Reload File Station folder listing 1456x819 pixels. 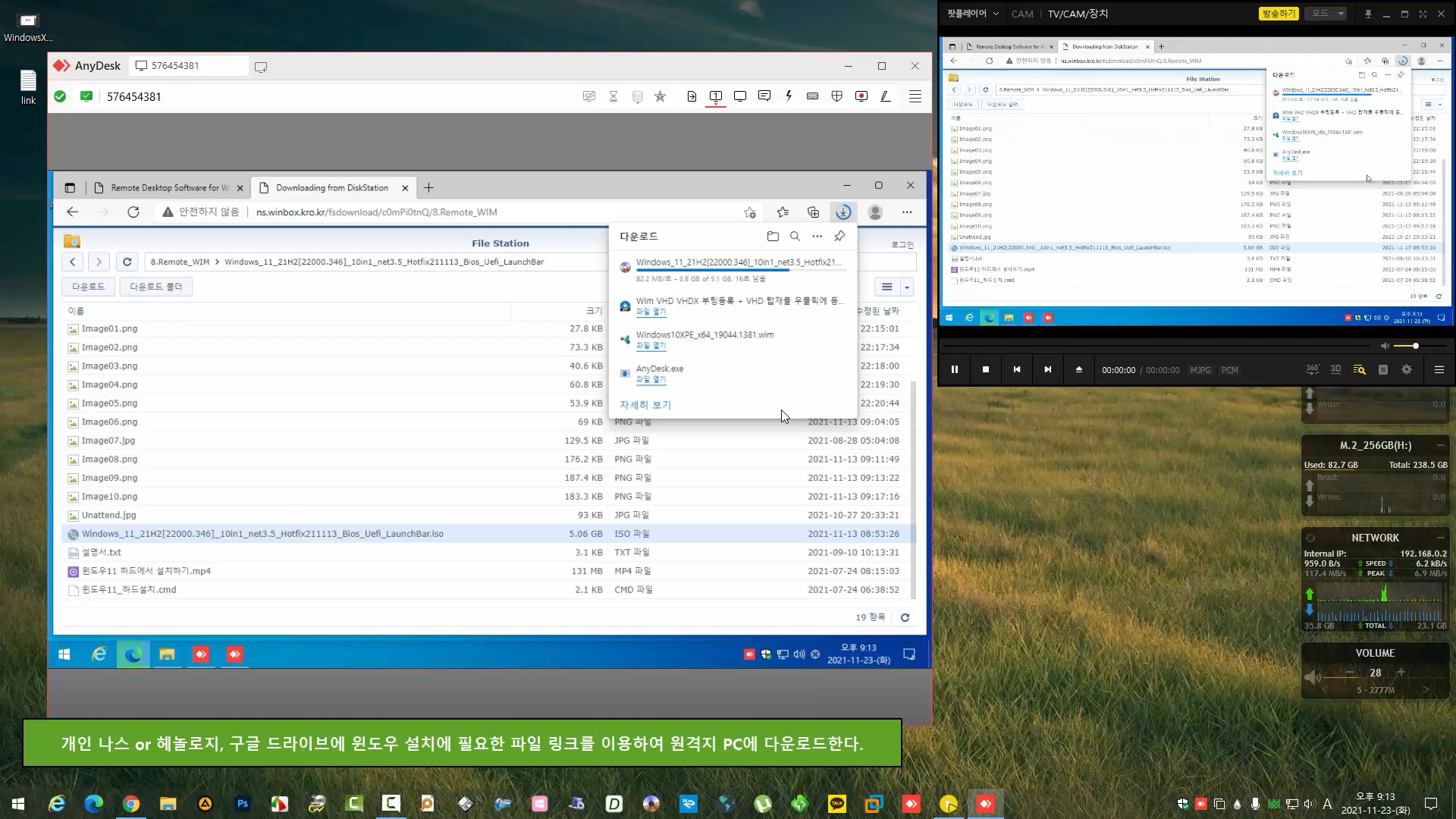[127, 262]
